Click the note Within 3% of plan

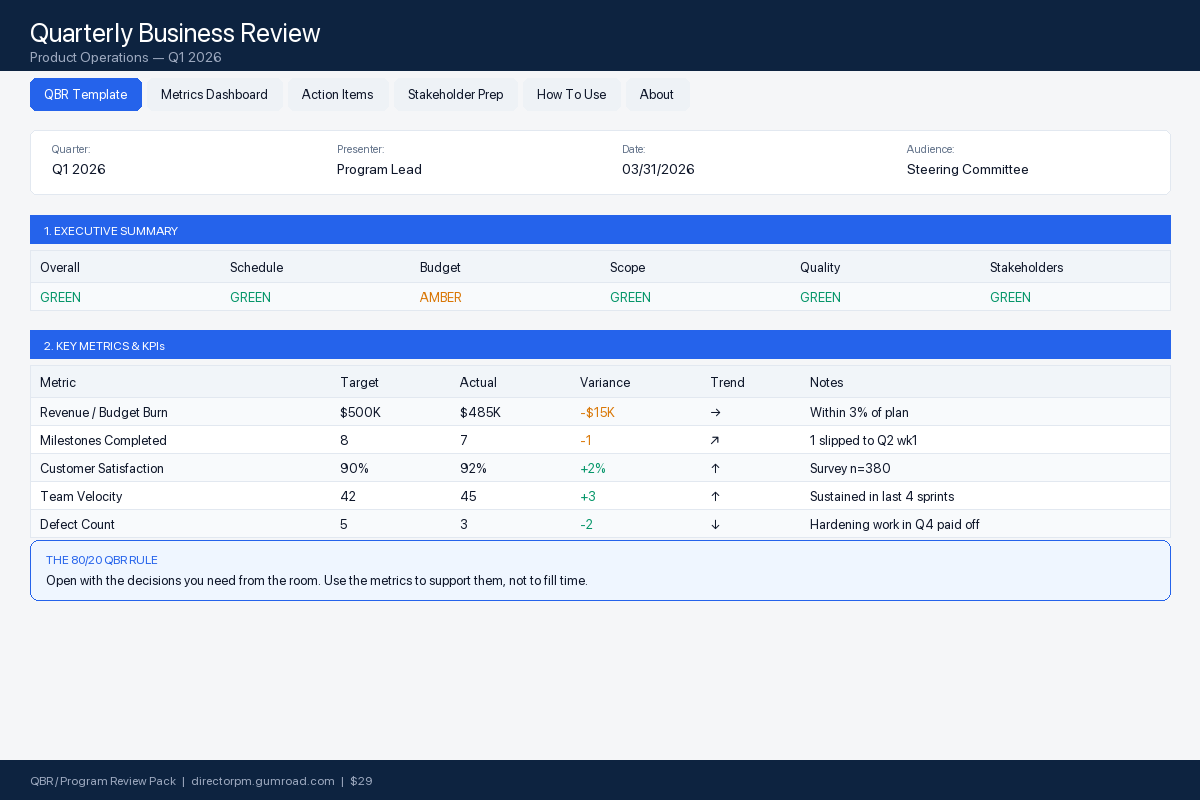click(x=859, y=412)
